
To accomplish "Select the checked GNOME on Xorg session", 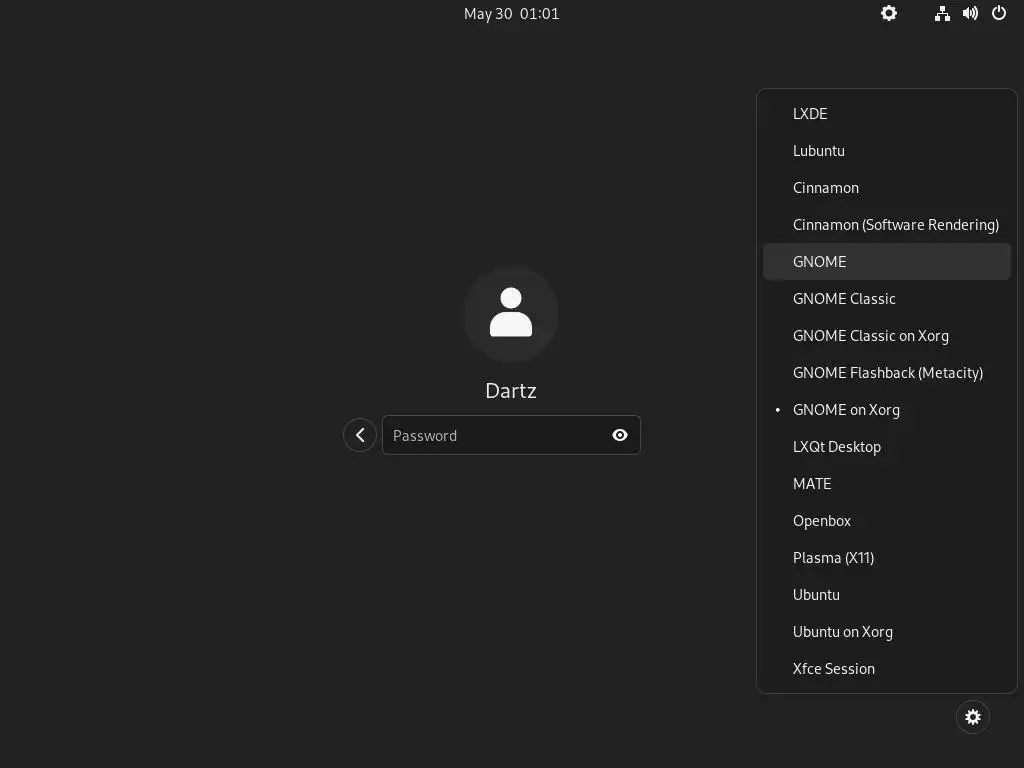I will tap(887, 410).
